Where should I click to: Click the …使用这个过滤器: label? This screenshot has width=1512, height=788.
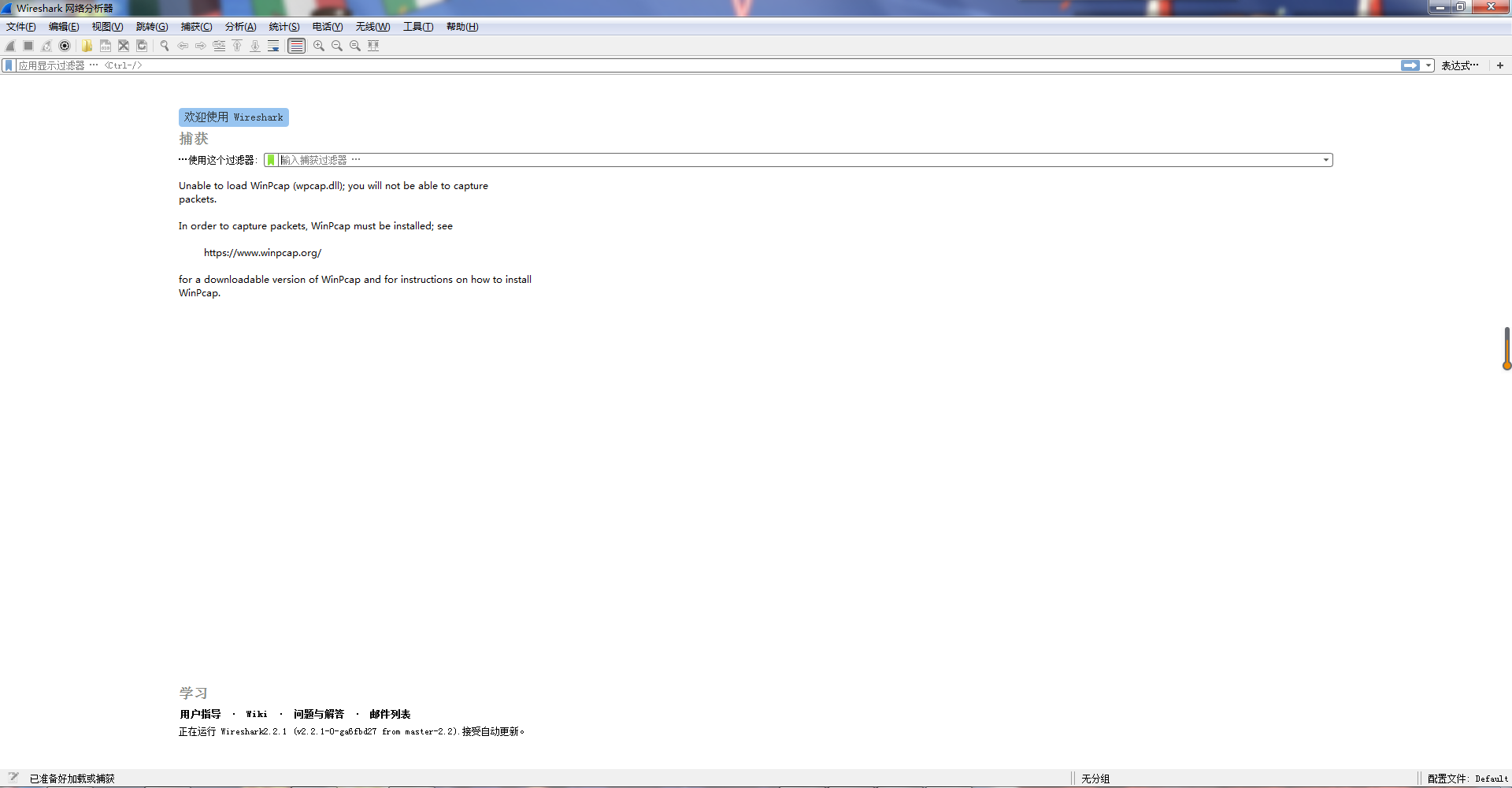(218, 160)
